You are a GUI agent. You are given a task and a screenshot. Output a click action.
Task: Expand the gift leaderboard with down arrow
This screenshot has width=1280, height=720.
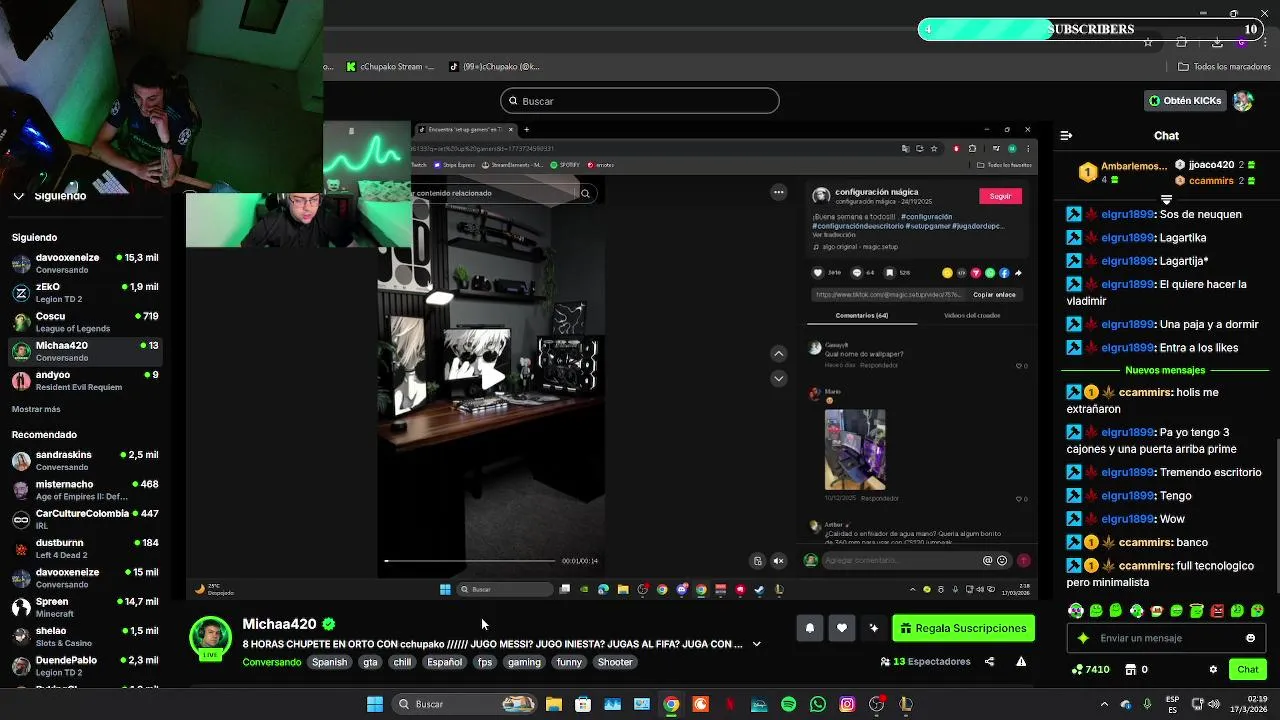coord(1166,199)
